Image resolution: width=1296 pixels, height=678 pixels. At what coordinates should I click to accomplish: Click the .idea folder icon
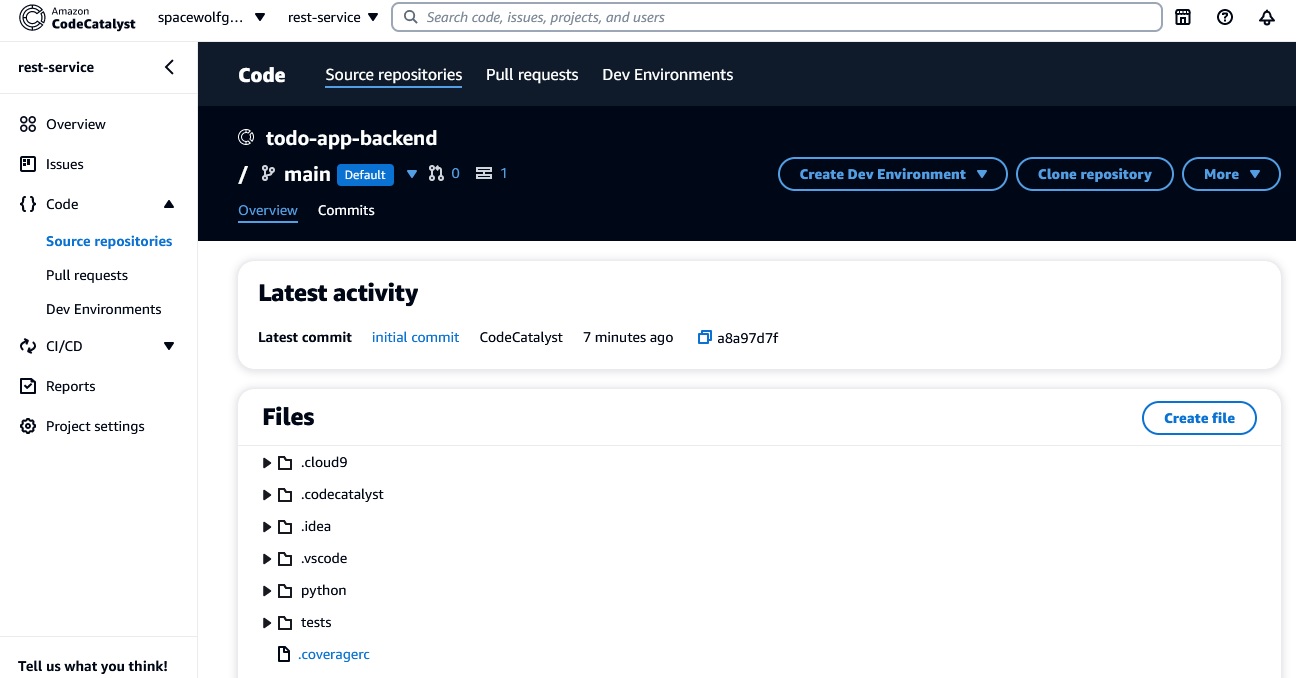point(285,527)
